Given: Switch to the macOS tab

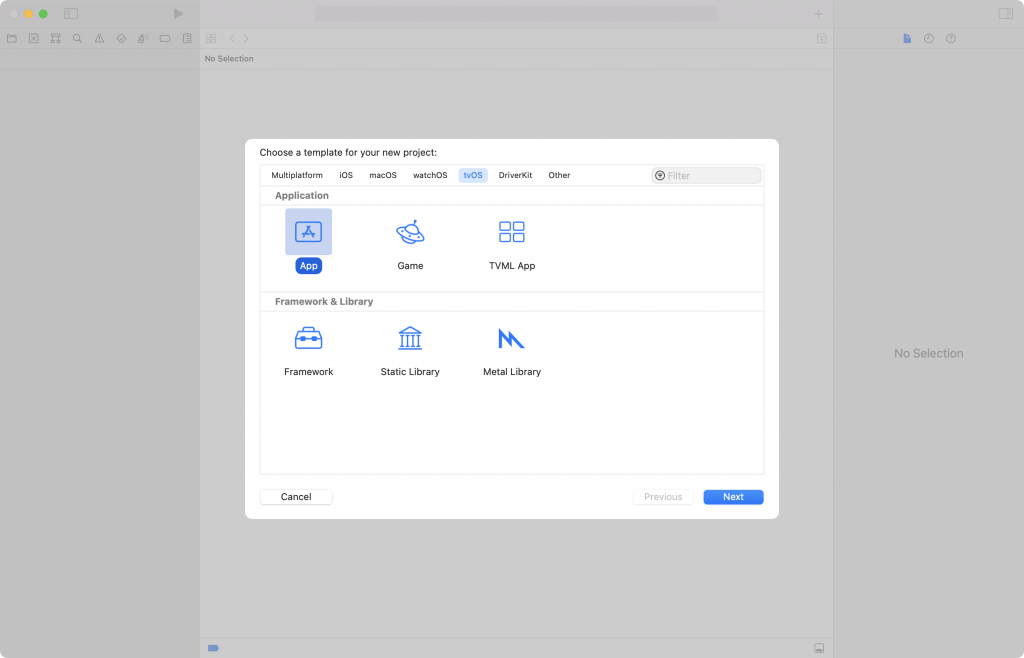Looking at the screenshot, I should [x=383, y=176].
